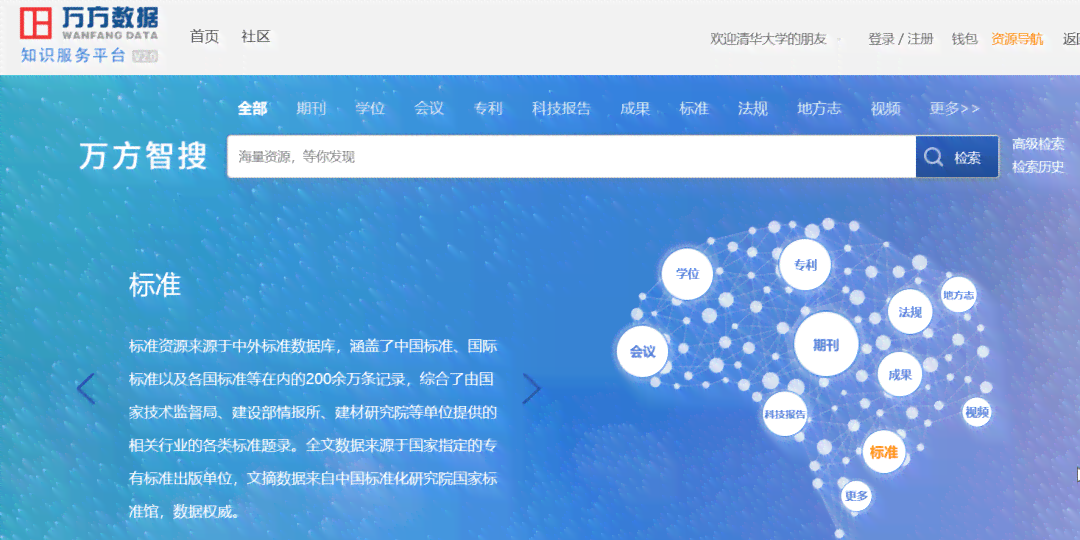Viewport: 1080px width, 540px height.
Task: Click the 检索 search button
Action: [x=957, y=156]
